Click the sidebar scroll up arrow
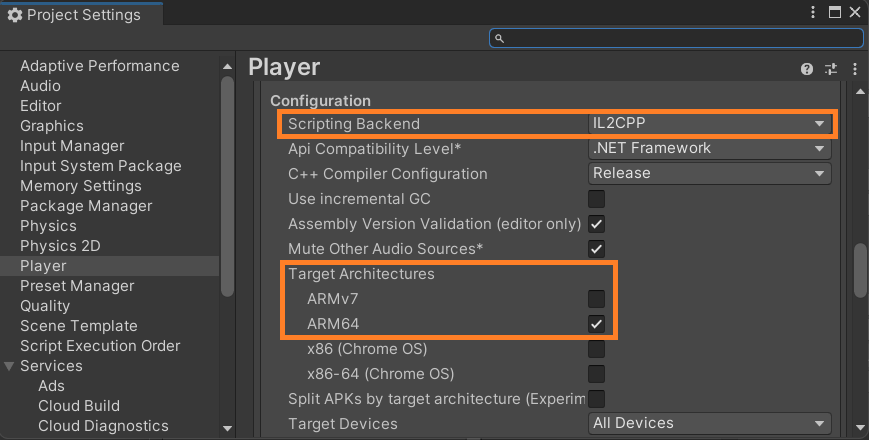 [227, 66]
